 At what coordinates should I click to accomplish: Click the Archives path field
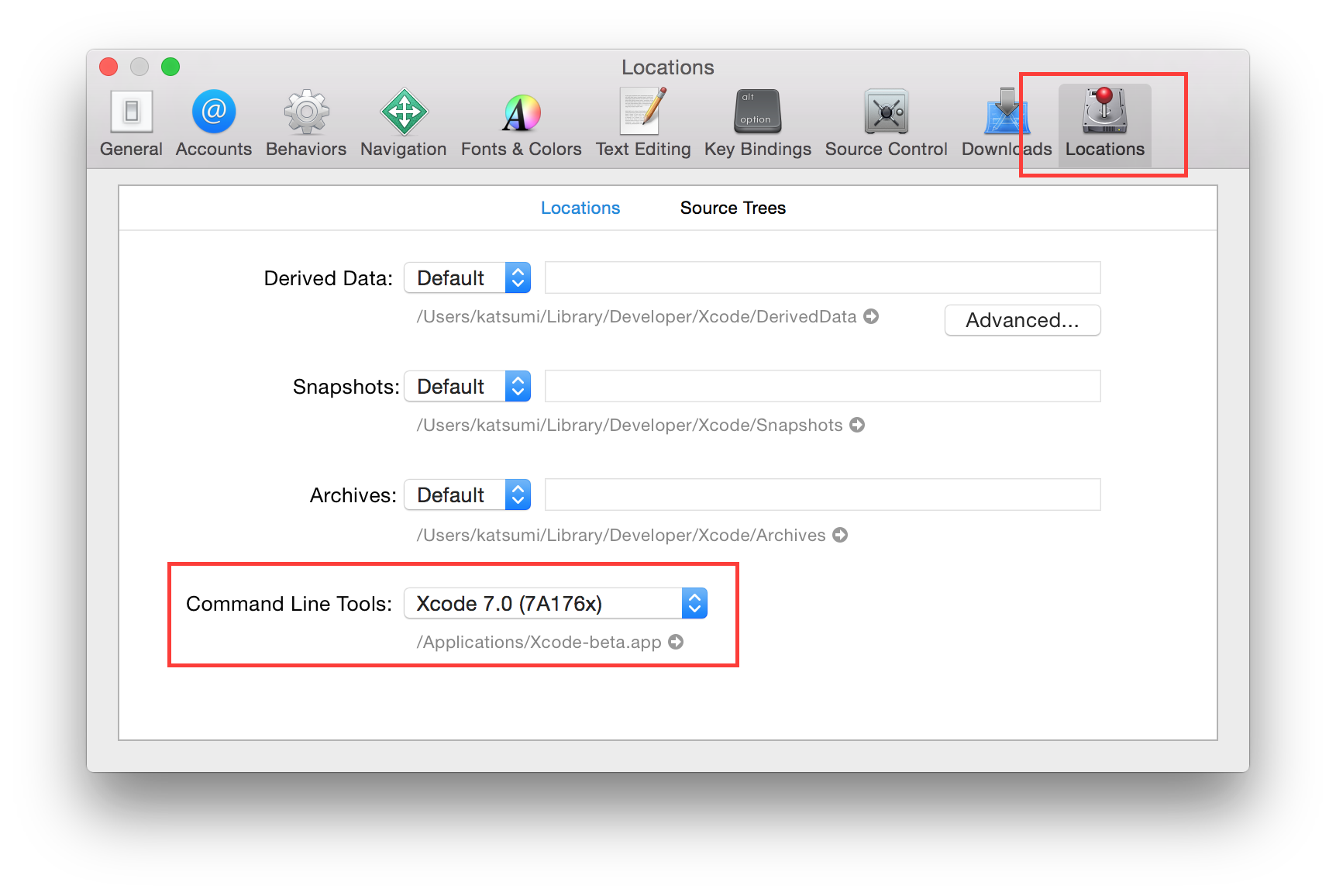pyautogui.click(x=822, y=495)
